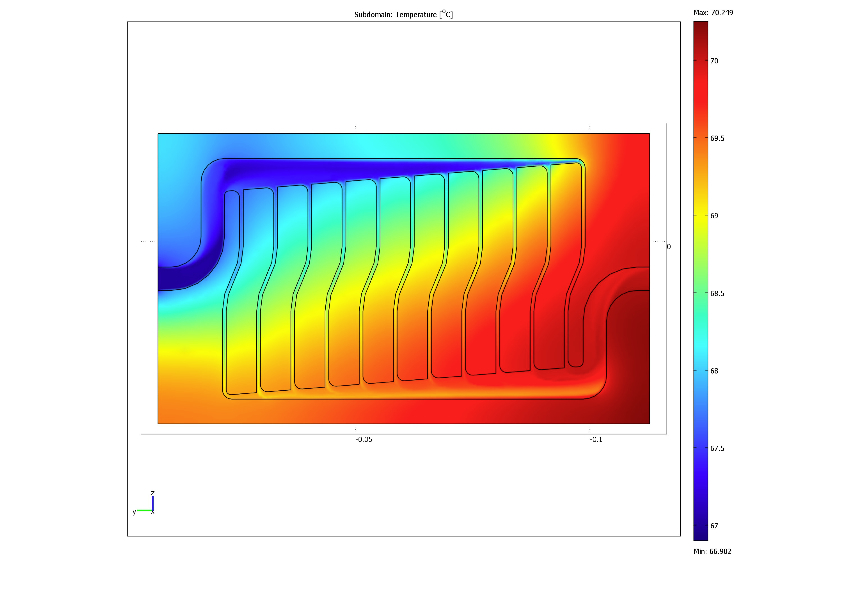Click the 'Min: 66.902' label below colorbar
This screenshot has height=595, width=842.
(x=713, y=551)
